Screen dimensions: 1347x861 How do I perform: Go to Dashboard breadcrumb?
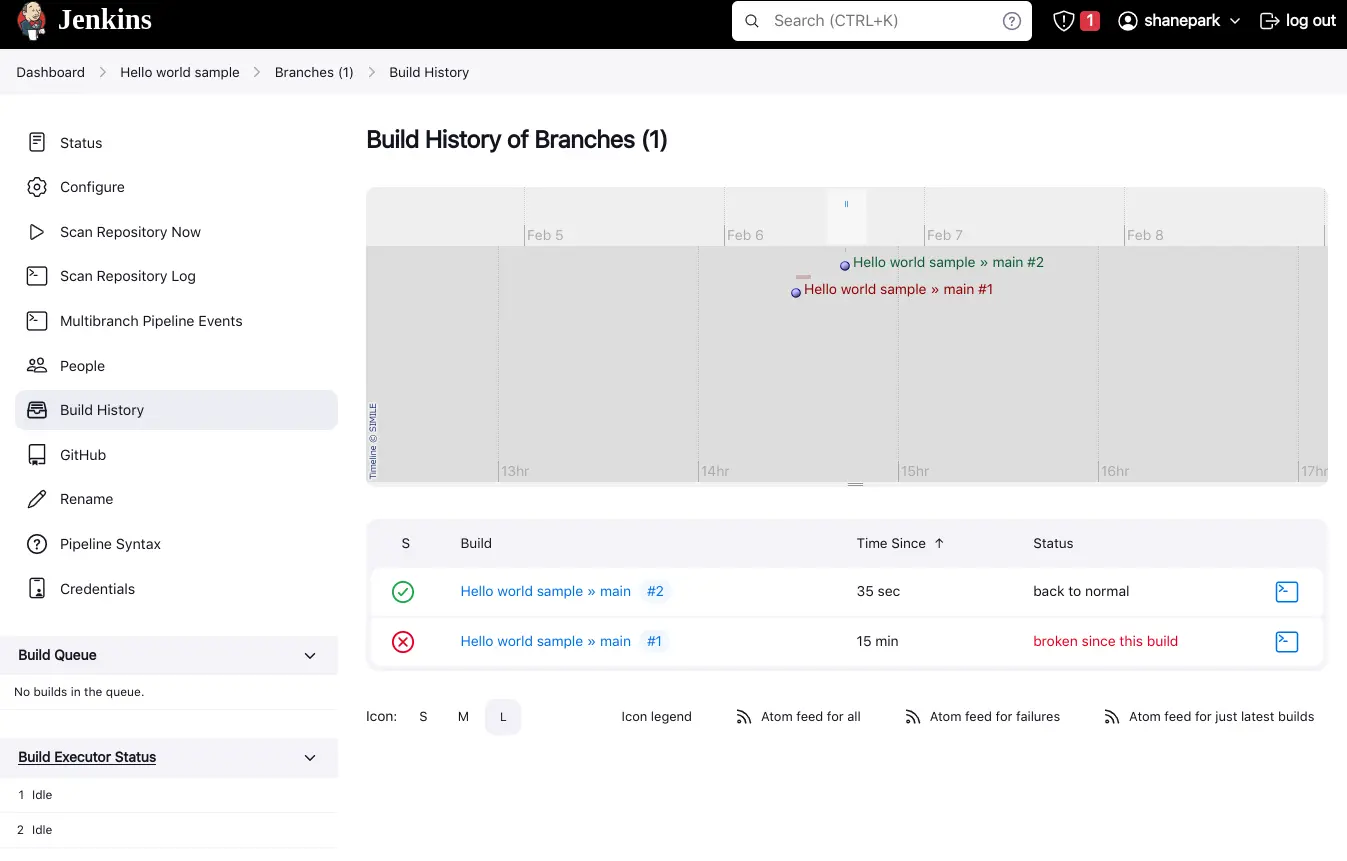point(50,72)
